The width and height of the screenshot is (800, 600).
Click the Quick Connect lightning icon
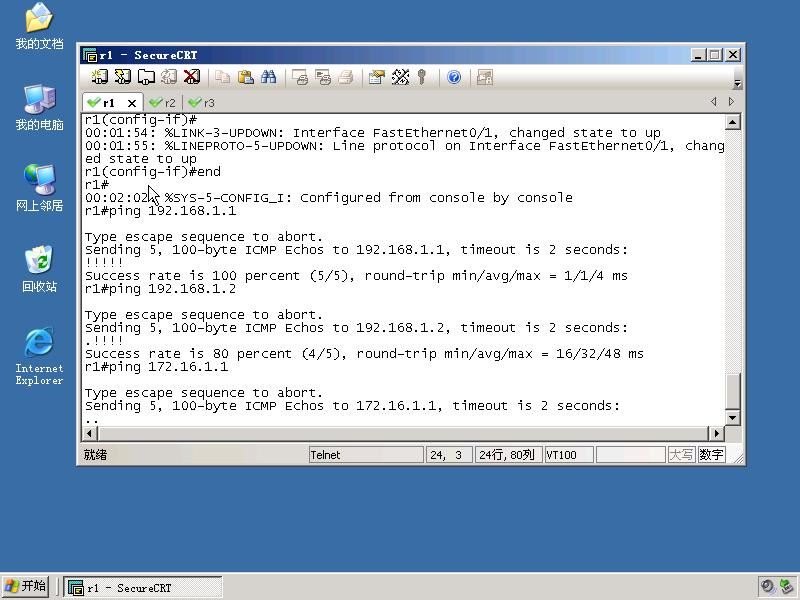point(122,77)
